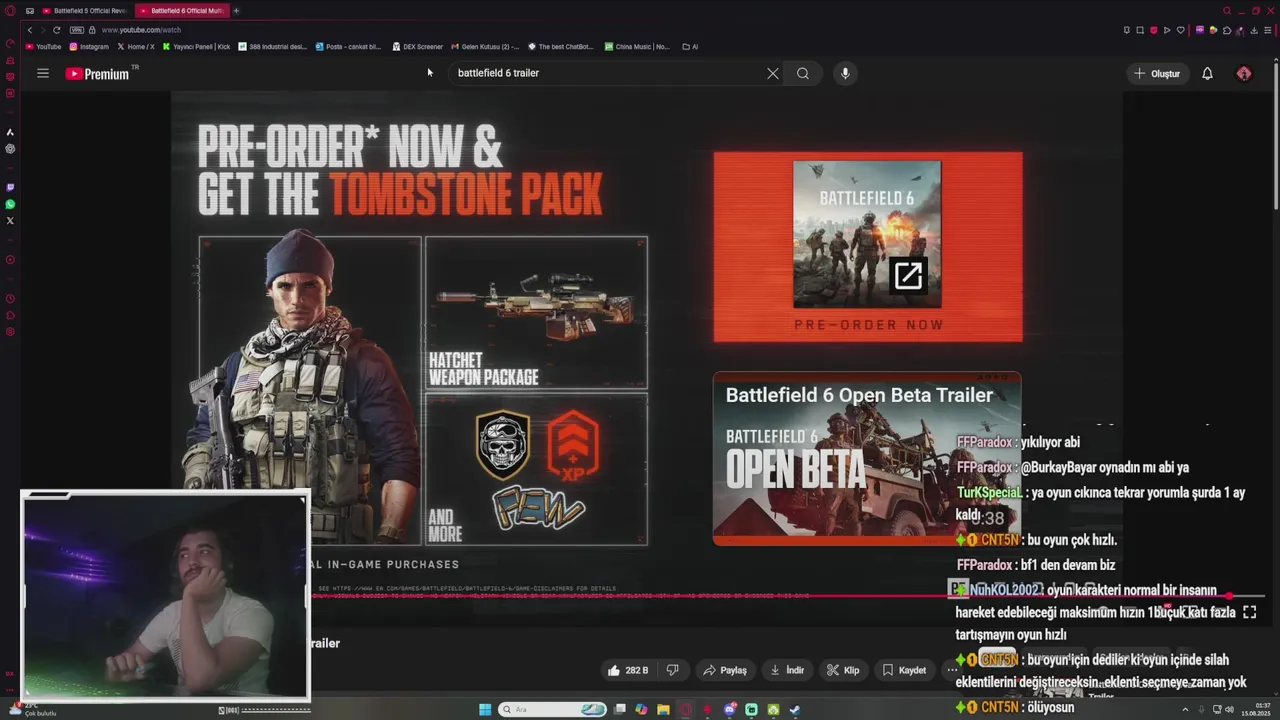
Task: Open the extensions cube icon
Action: point(1227,30)
